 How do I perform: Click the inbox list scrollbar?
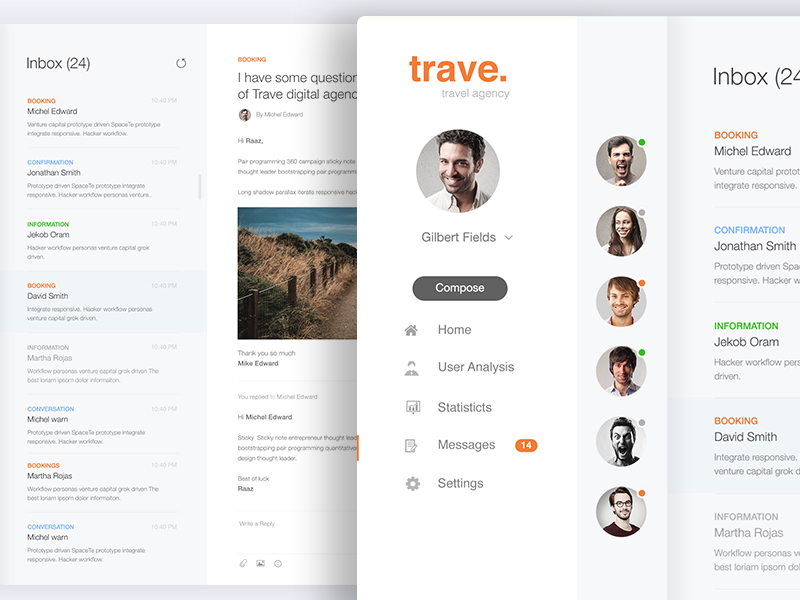point(199,187)
